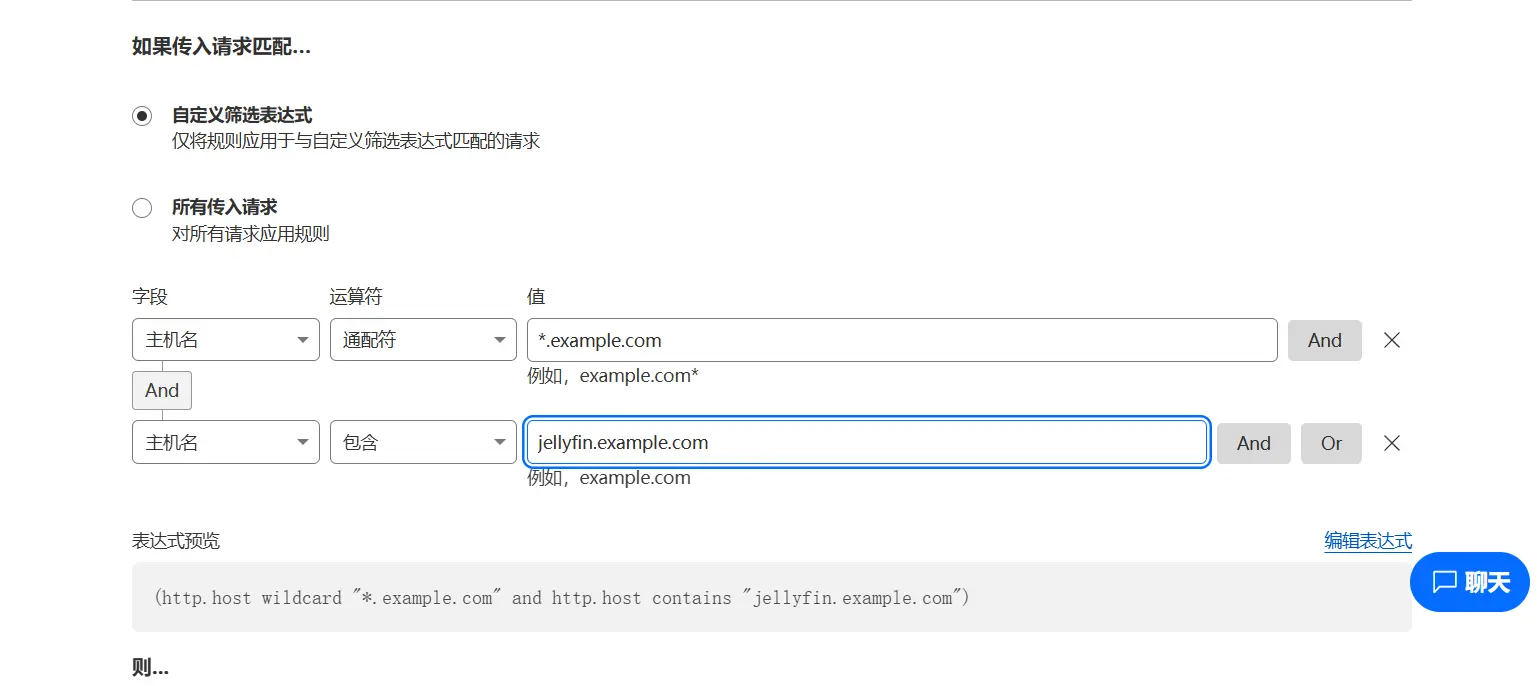This screenshot has width=1539, height=686.
Task: Click the speech bubble icon in 聊天
Action: coord(1444,582)
